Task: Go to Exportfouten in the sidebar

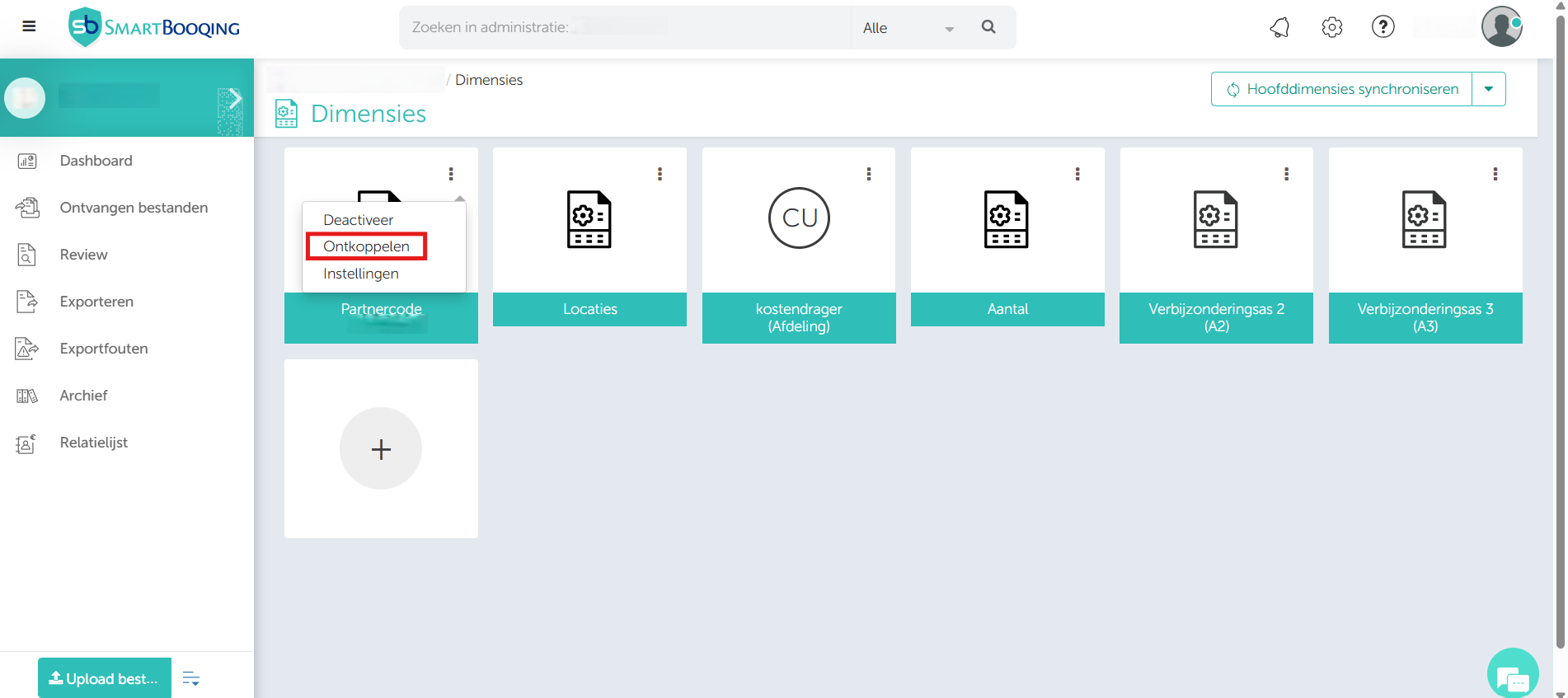Action: pos(104,349)
